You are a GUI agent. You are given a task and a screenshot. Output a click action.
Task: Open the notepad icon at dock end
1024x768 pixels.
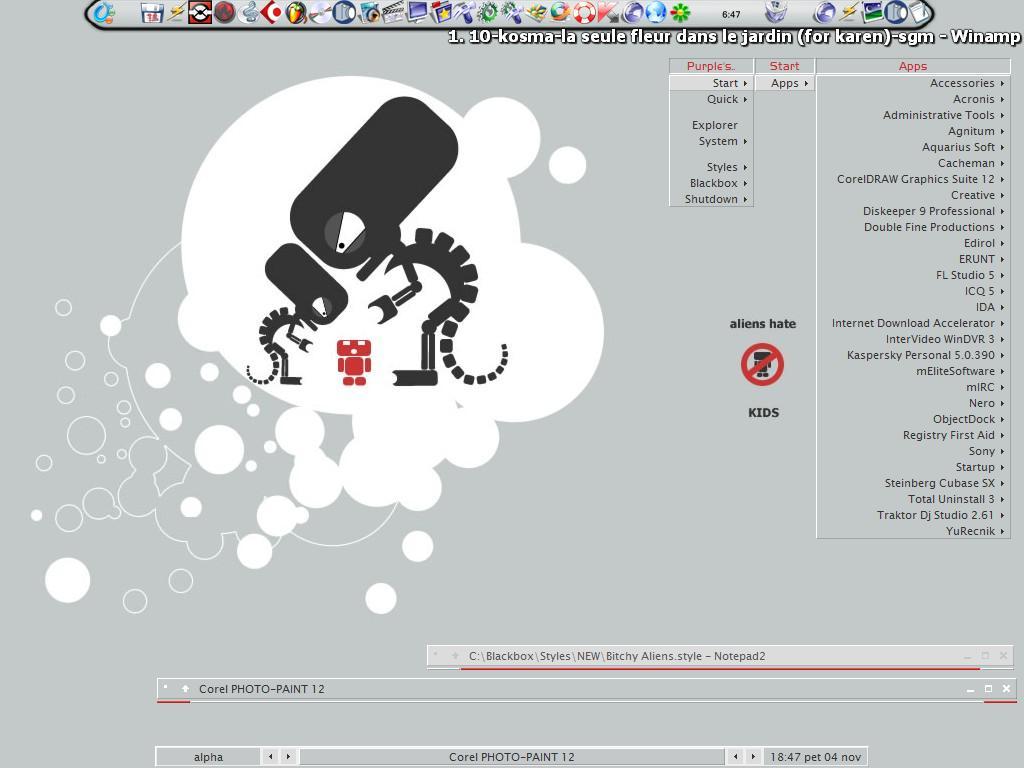(920, 12)
